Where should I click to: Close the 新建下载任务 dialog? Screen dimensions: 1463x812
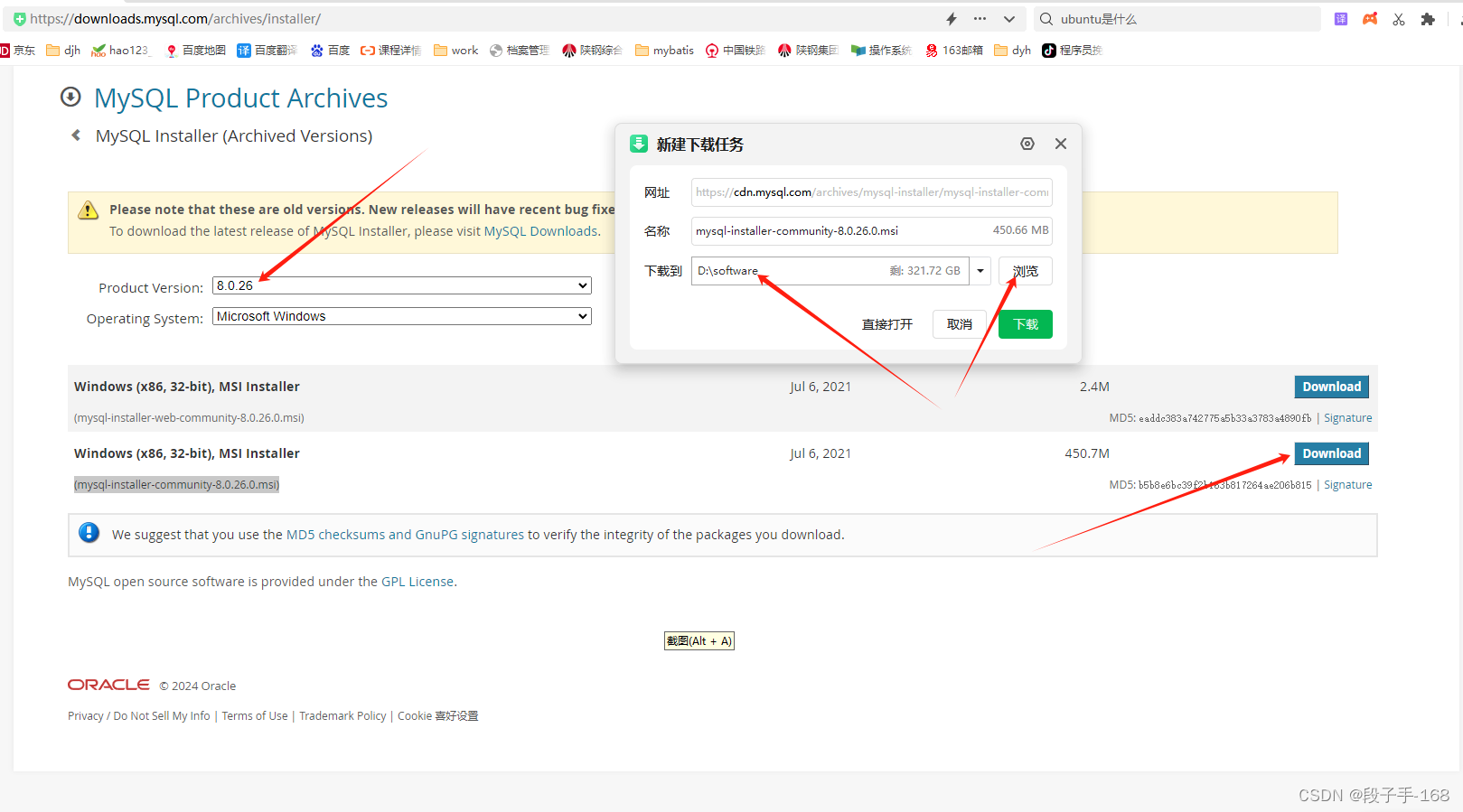coord(1061,144)
